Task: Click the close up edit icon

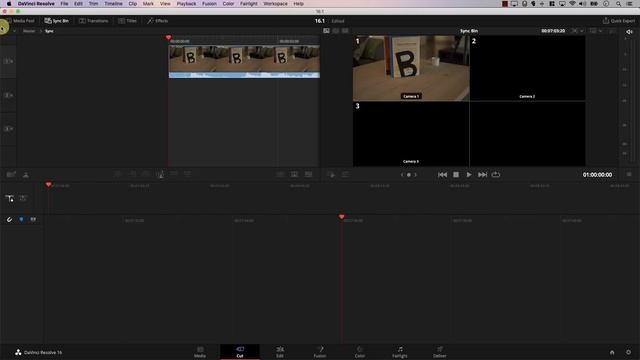Action: pyautogui.click(x=160, y=174)
